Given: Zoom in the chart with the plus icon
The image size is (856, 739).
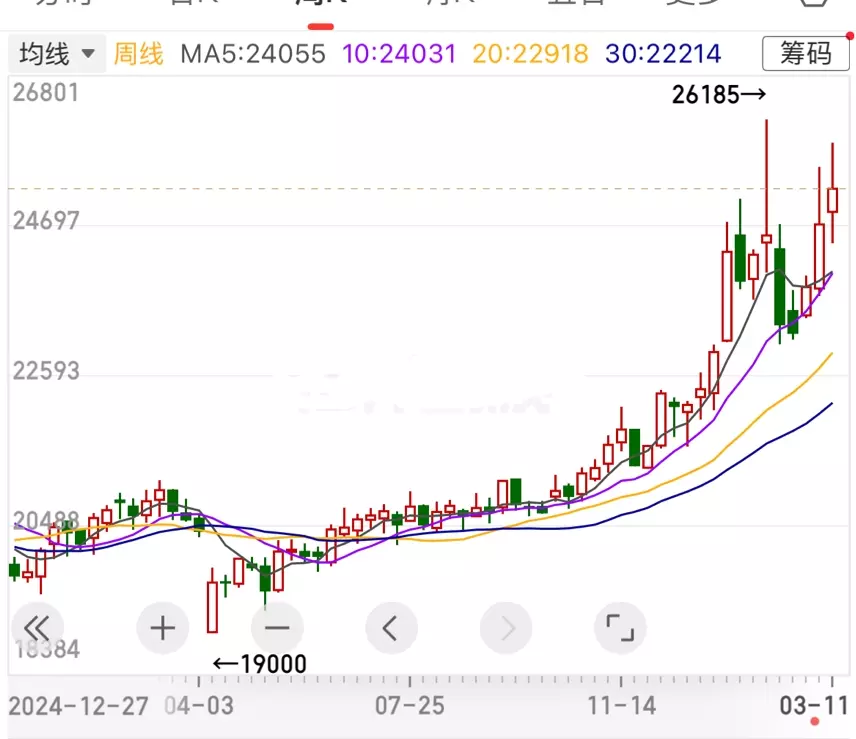Looking at the screenshot, I should pyautogui.click(x=162, y=628).
